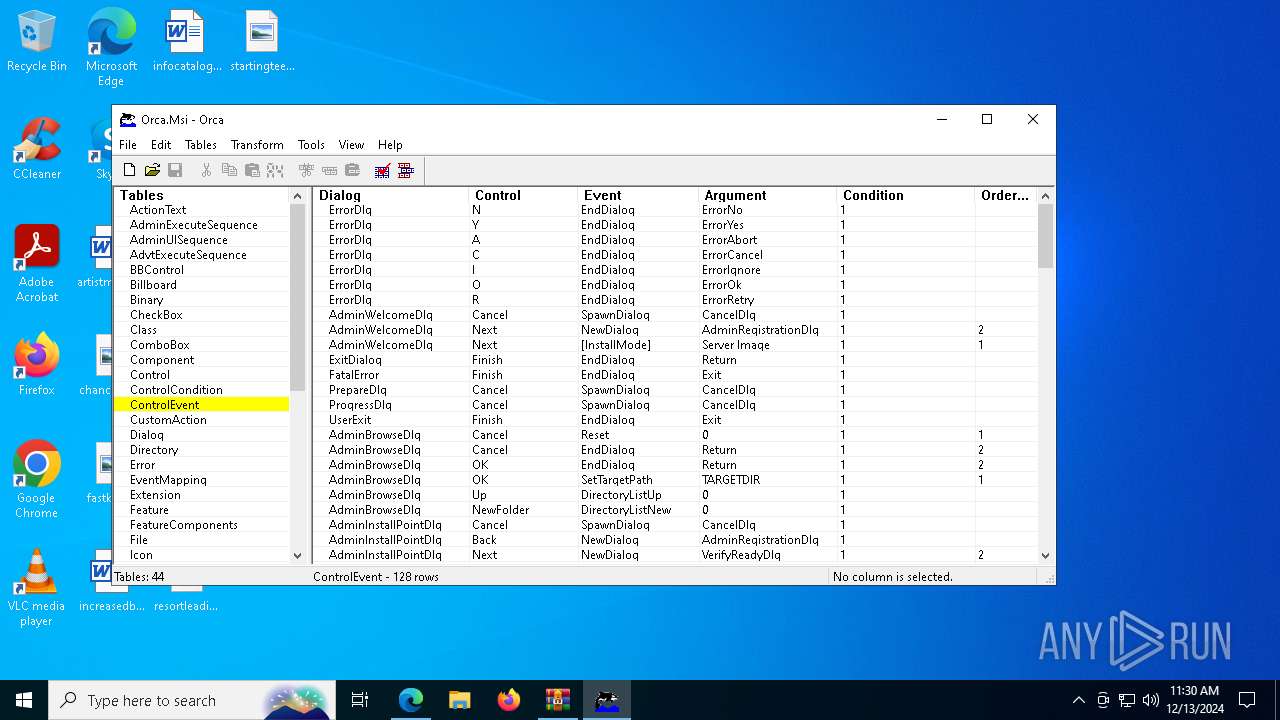This screenshot has height=720, width=1280.
Task: Click the Cut Row toolbar icon
Action: click(306, 171)
